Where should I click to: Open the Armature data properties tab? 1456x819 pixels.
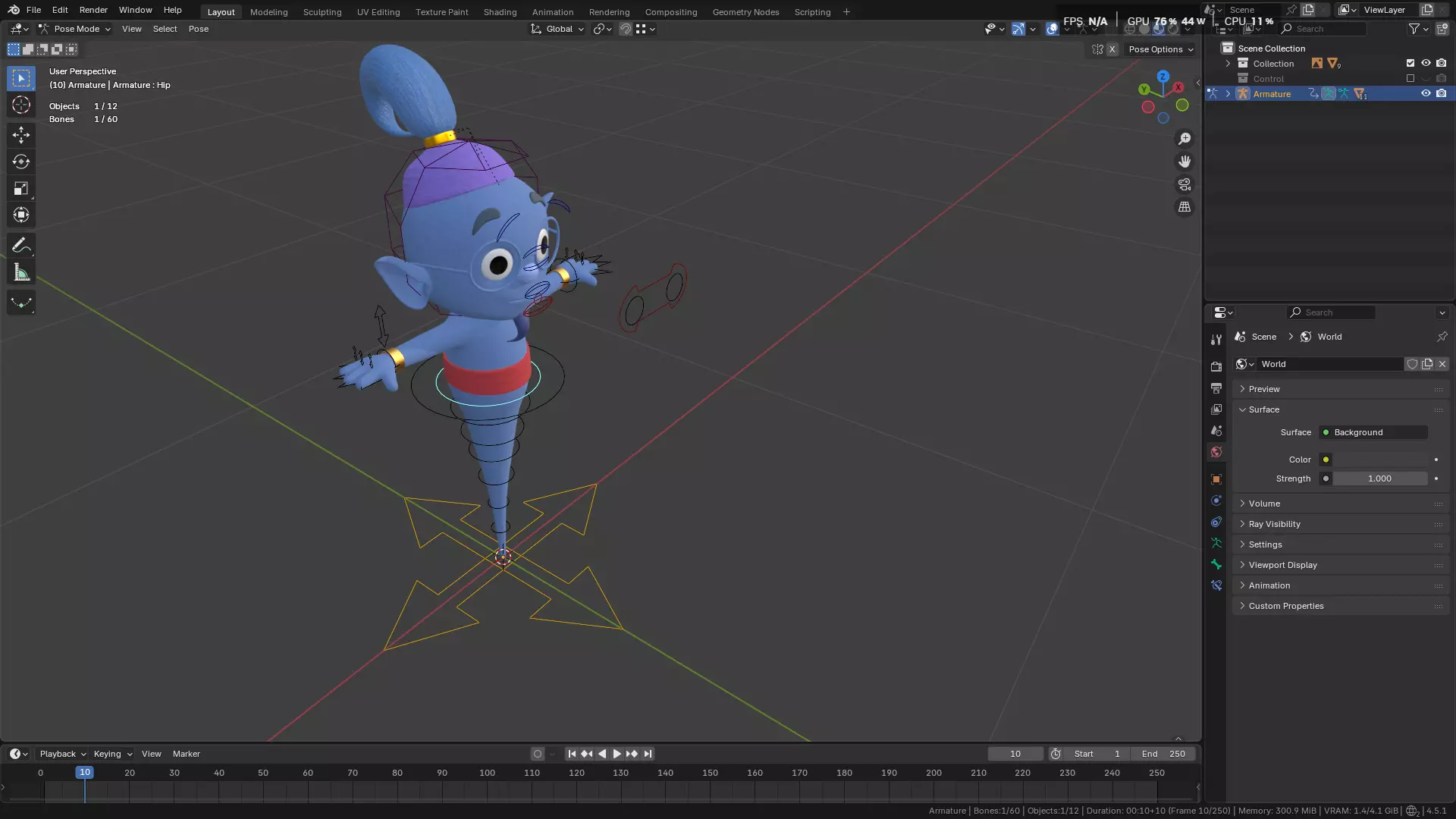coord(1216,542)
